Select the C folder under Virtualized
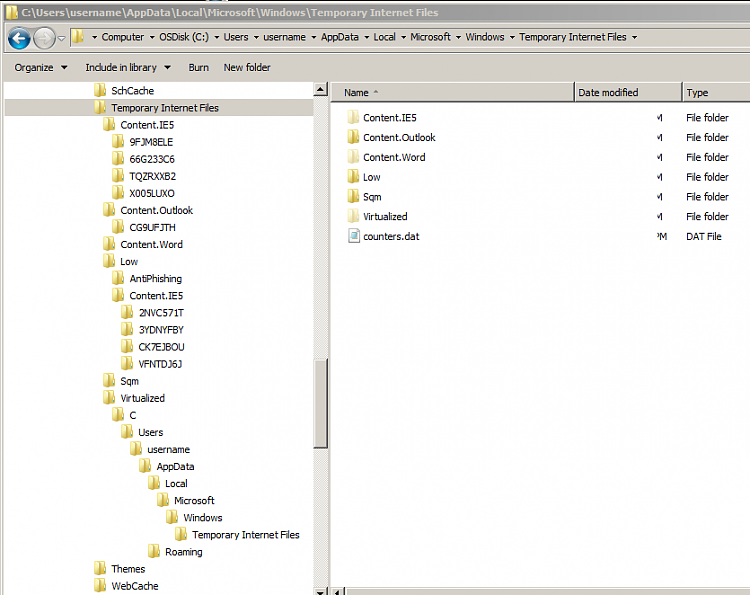 (x=132, y=415)
